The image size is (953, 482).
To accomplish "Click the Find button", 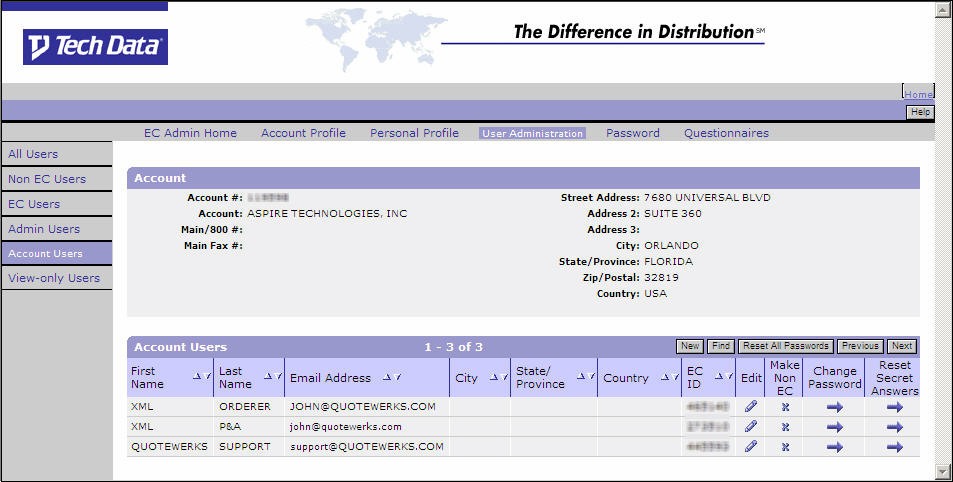I will pyautogui.click(x=721, y=346).
